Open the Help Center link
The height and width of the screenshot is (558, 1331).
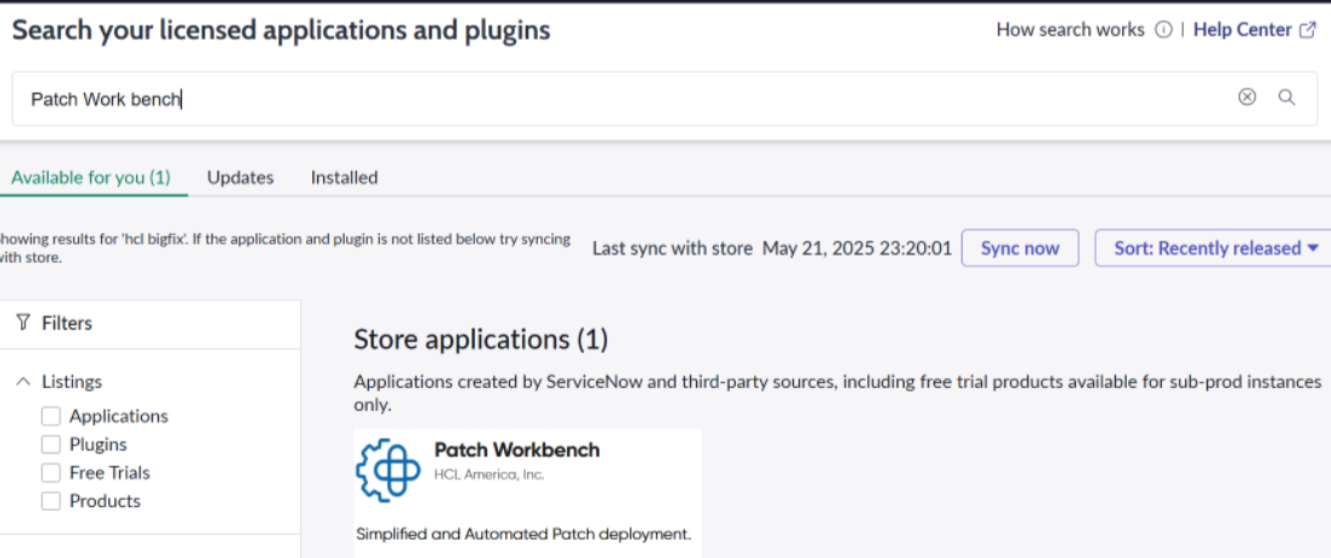[x=1242, y=30]
